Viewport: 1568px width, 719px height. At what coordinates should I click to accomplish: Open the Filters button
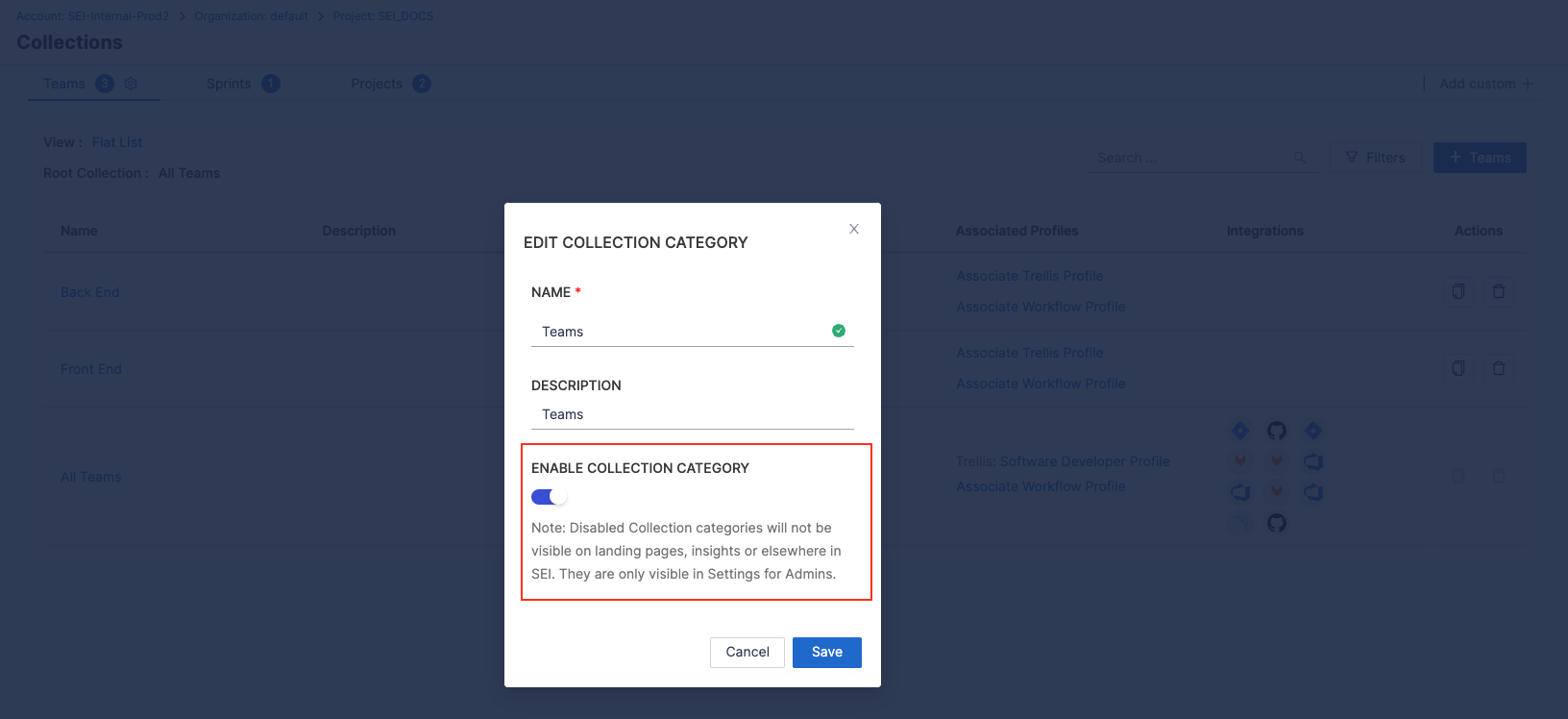point(1376,158)
